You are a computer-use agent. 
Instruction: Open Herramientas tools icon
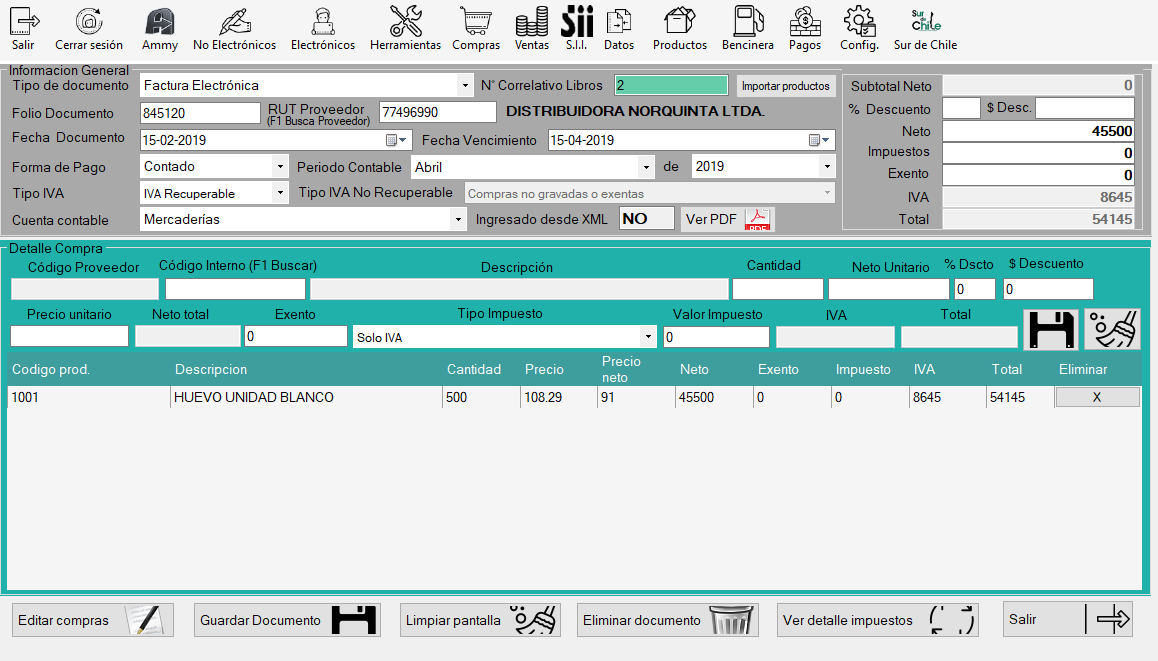pos(405,28)
